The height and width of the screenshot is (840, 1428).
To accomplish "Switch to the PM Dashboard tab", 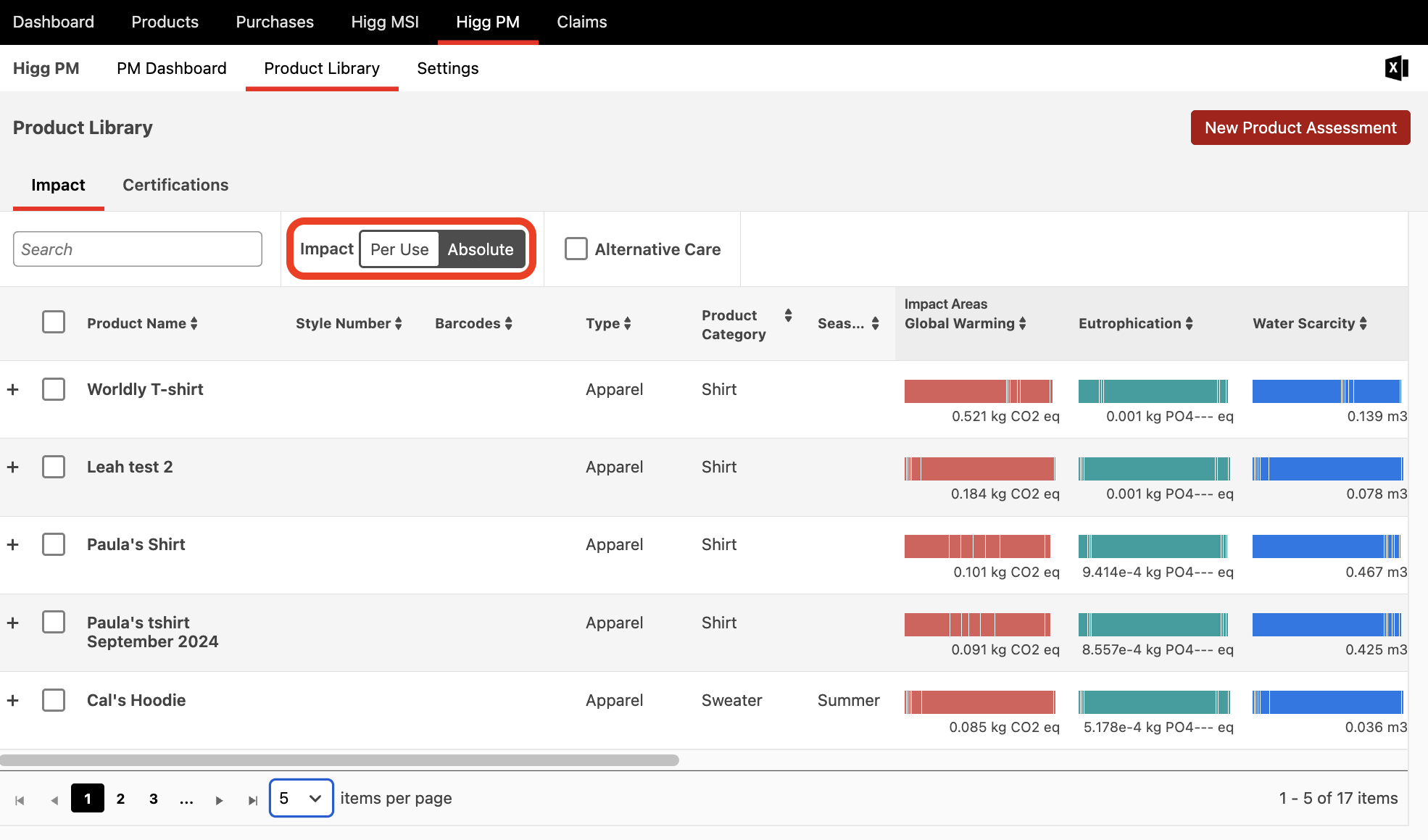I will (x=172, y=68).
